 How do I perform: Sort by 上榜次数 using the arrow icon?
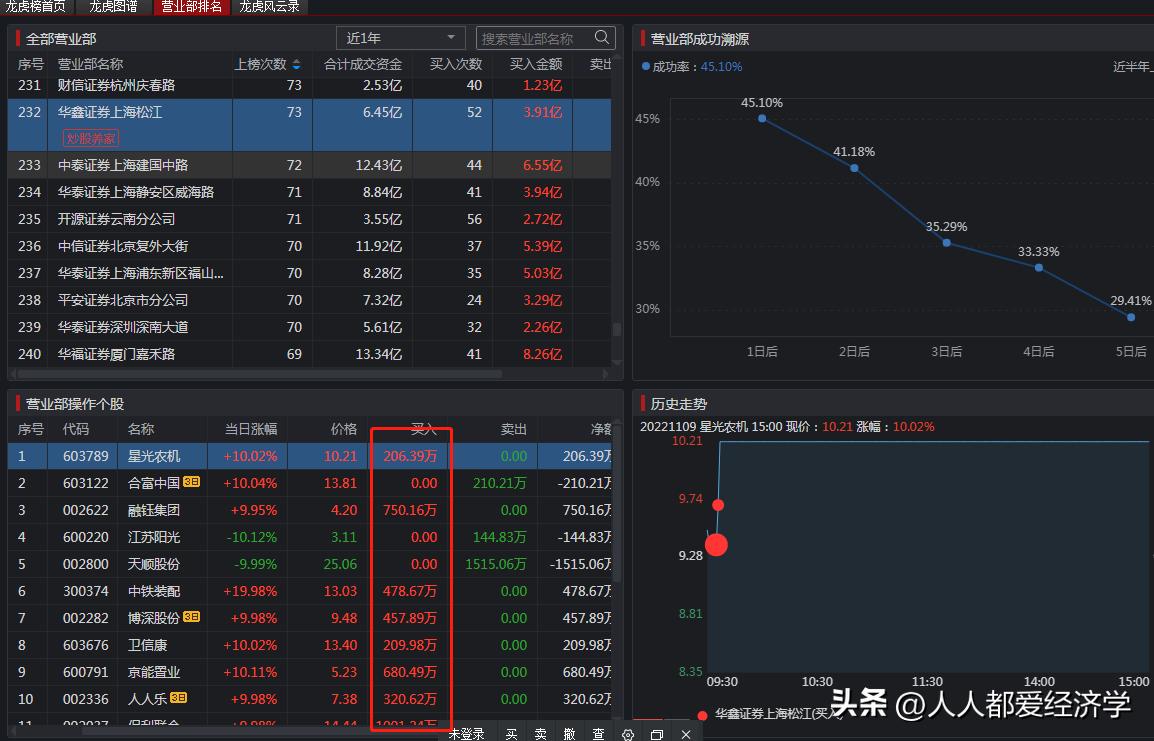click(296, 65)
